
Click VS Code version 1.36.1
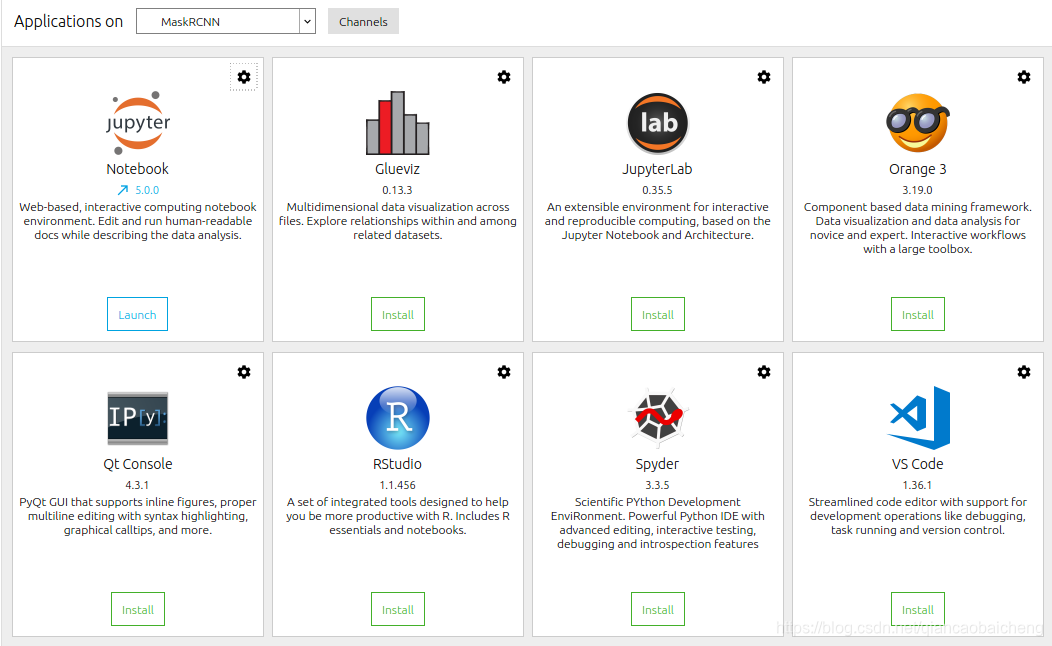(x=918, y=485)
